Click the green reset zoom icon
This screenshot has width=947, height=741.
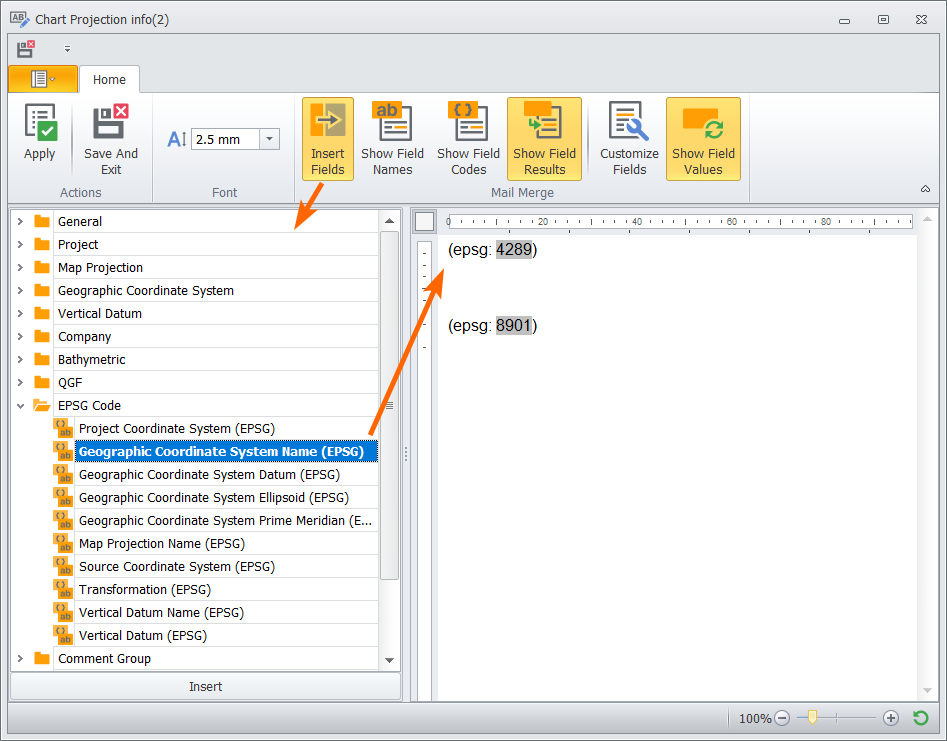click(920, 718)
